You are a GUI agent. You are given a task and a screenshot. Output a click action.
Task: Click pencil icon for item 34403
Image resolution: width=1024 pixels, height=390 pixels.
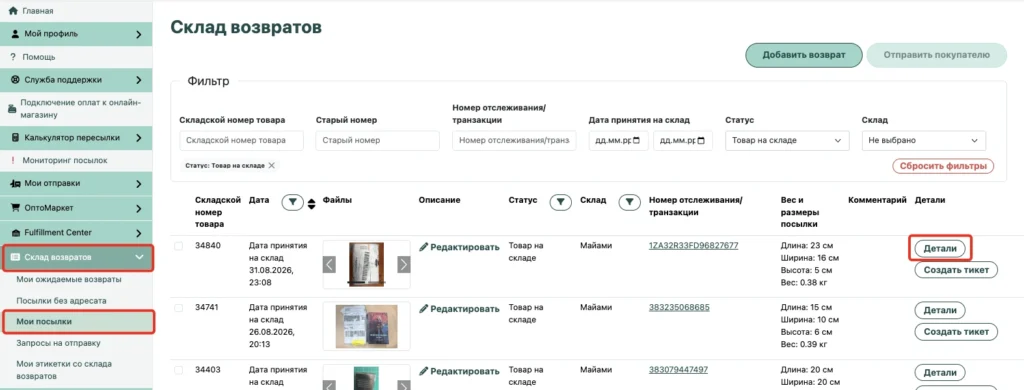[423, 370]
